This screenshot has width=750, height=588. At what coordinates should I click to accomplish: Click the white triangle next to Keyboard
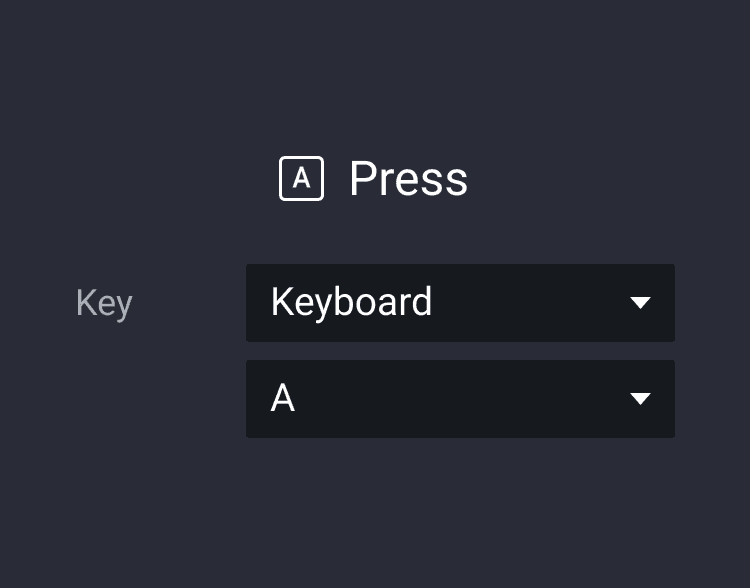coord(641,303)
